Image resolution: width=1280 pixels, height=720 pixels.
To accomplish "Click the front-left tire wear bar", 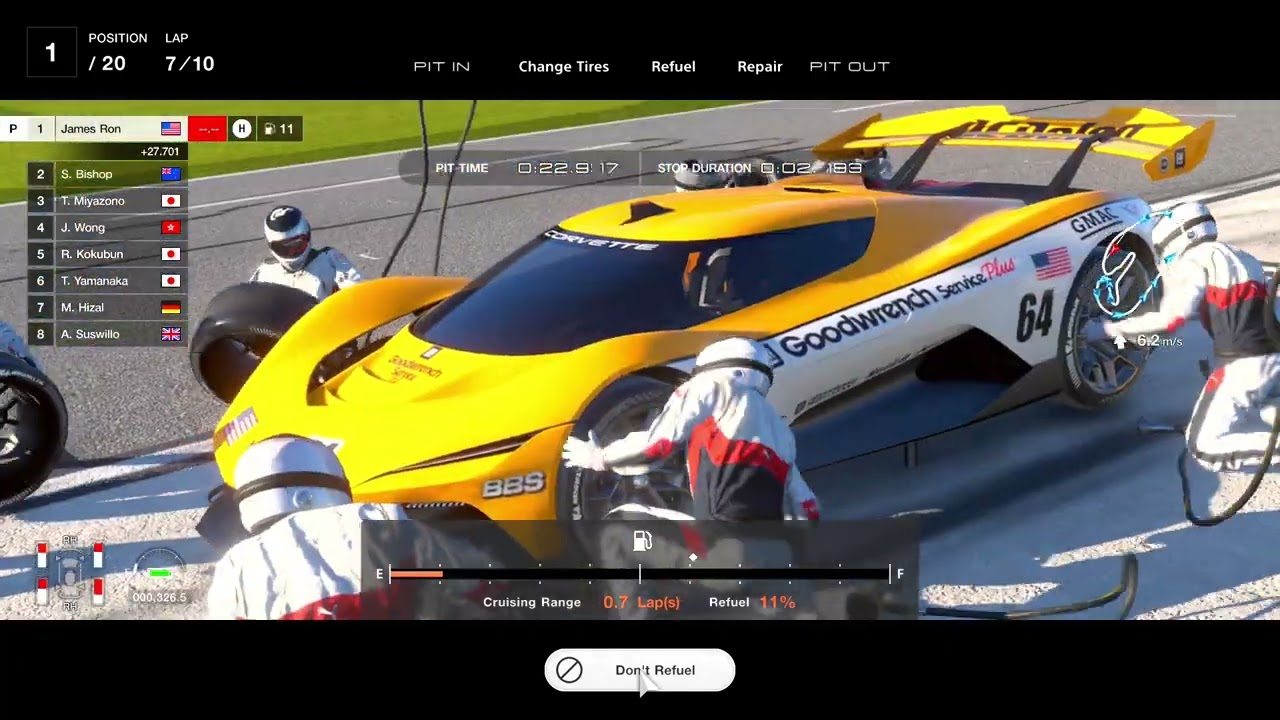I will click(x=41, y=555).
